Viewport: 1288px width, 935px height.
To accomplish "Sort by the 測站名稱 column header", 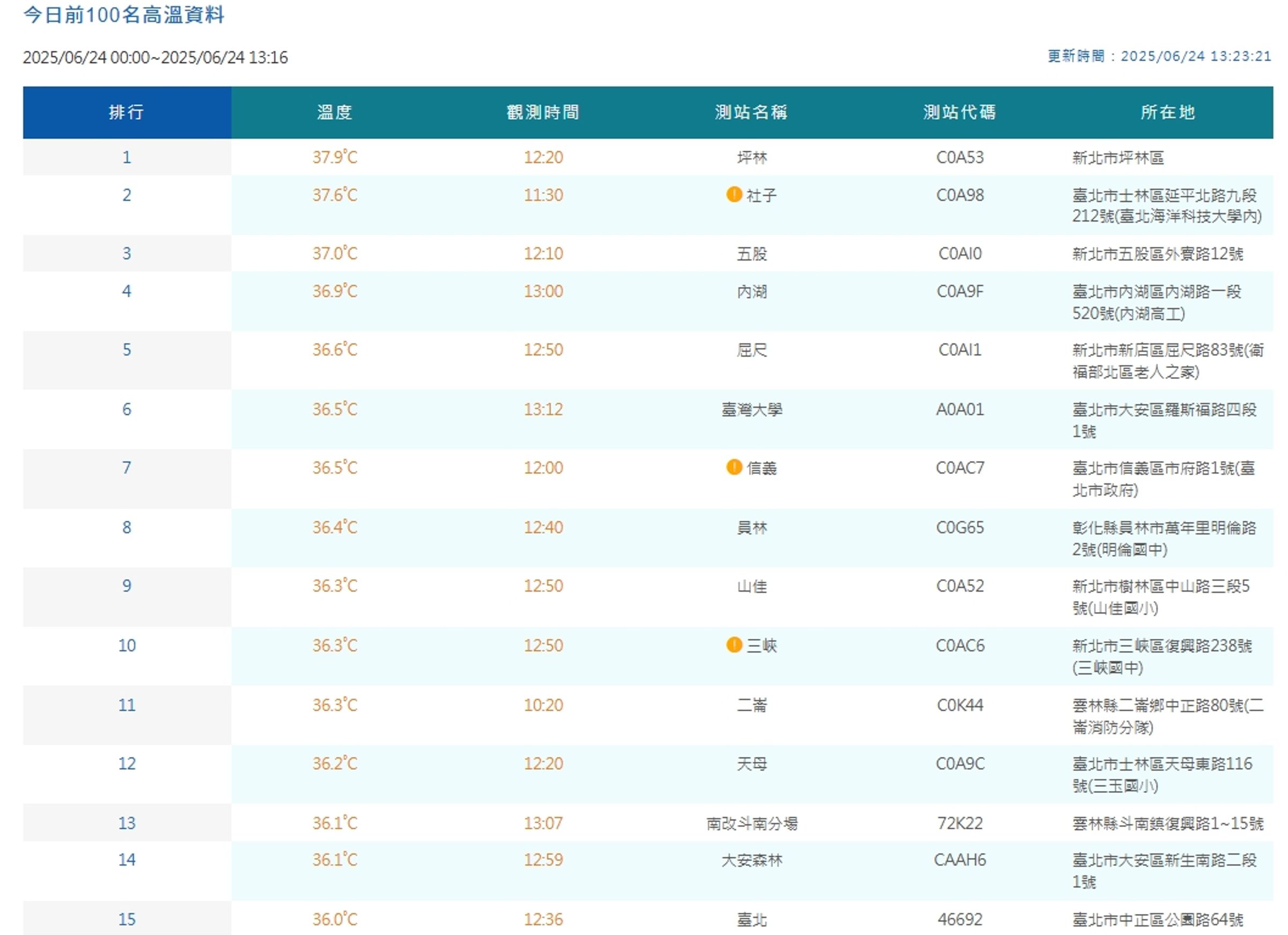I will coord(751,113).
